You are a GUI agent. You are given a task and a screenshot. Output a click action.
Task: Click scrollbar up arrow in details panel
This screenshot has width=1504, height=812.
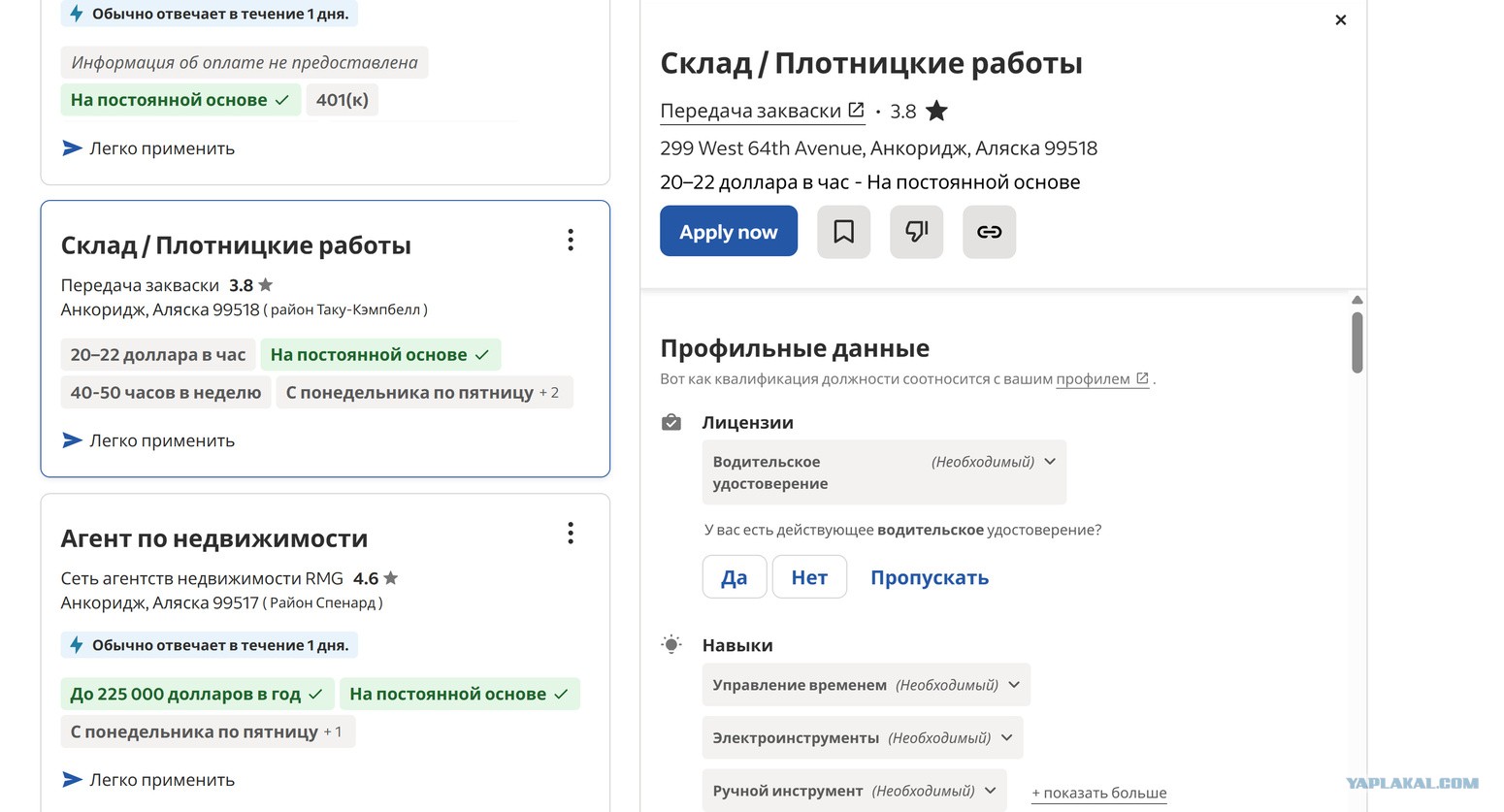click(x=1357, y=300)
